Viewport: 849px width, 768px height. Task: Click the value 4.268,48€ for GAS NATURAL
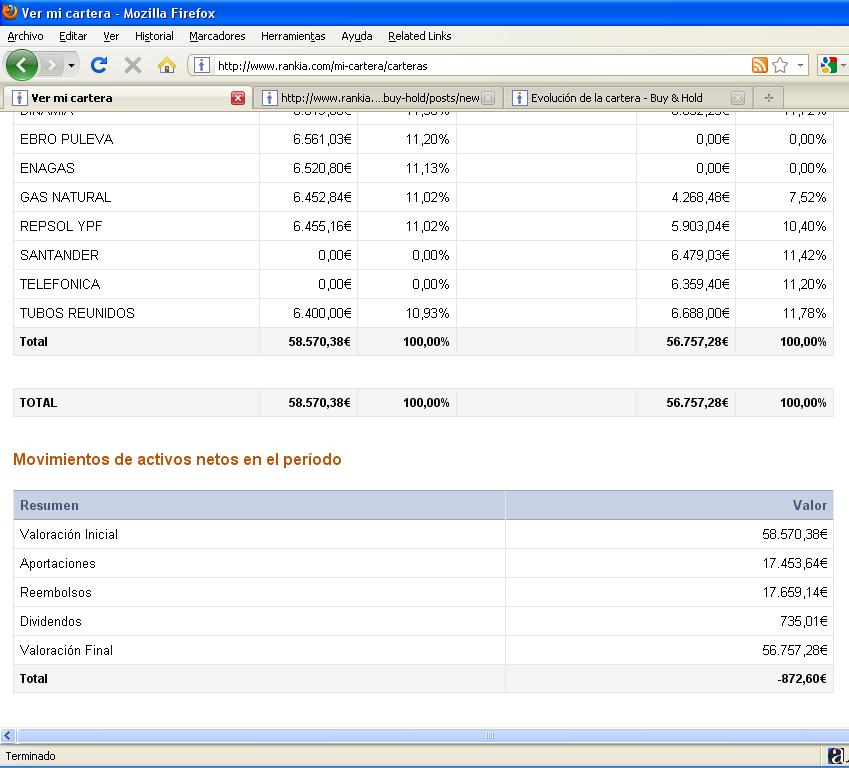click(x=700, y=197)
